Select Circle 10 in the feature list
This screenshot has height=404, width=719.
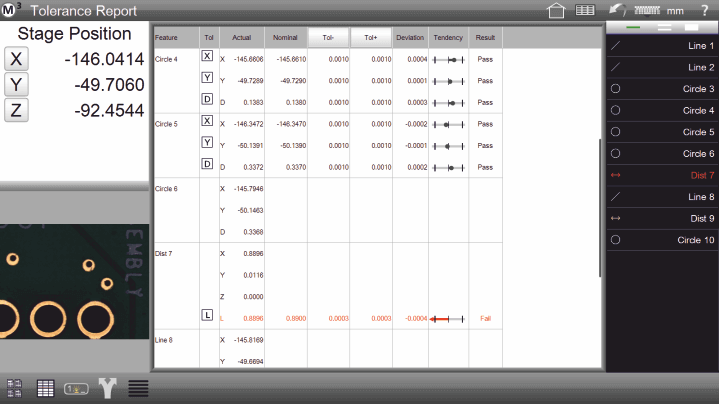coord(662,240)
